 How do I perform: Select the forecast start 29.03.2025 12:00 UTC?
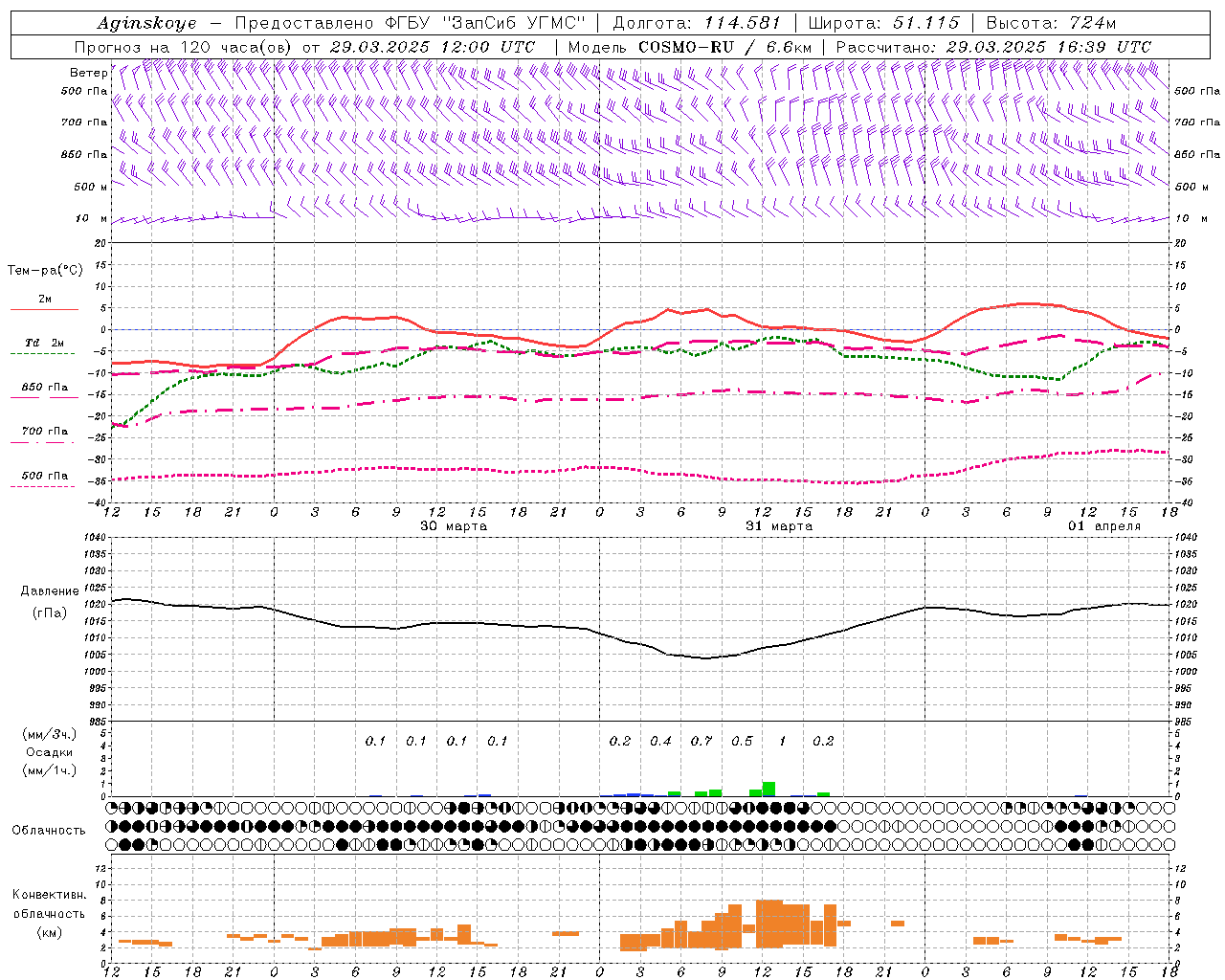[x=432, y=47]
